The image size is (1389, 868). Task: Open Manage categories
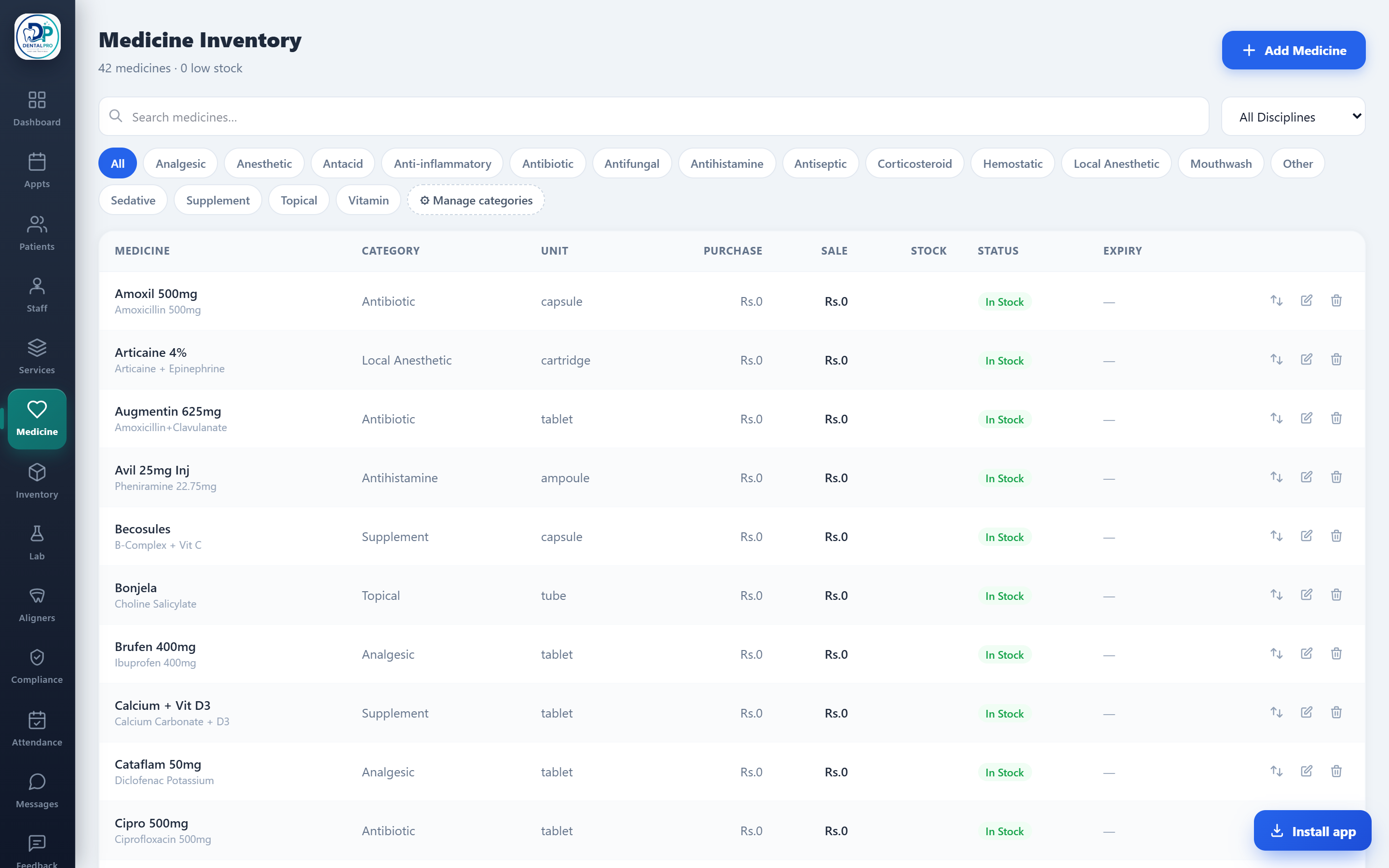[x=476, y=200]
